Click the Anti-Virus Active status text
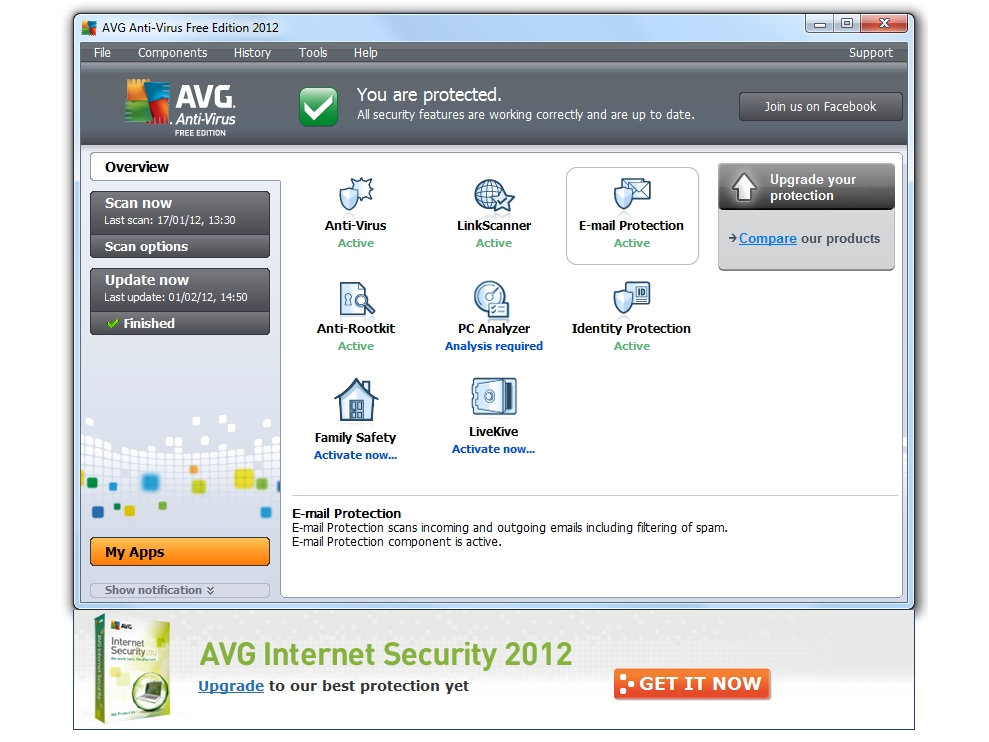The width and height of the screenshot is (989, 742). [356, 243]
